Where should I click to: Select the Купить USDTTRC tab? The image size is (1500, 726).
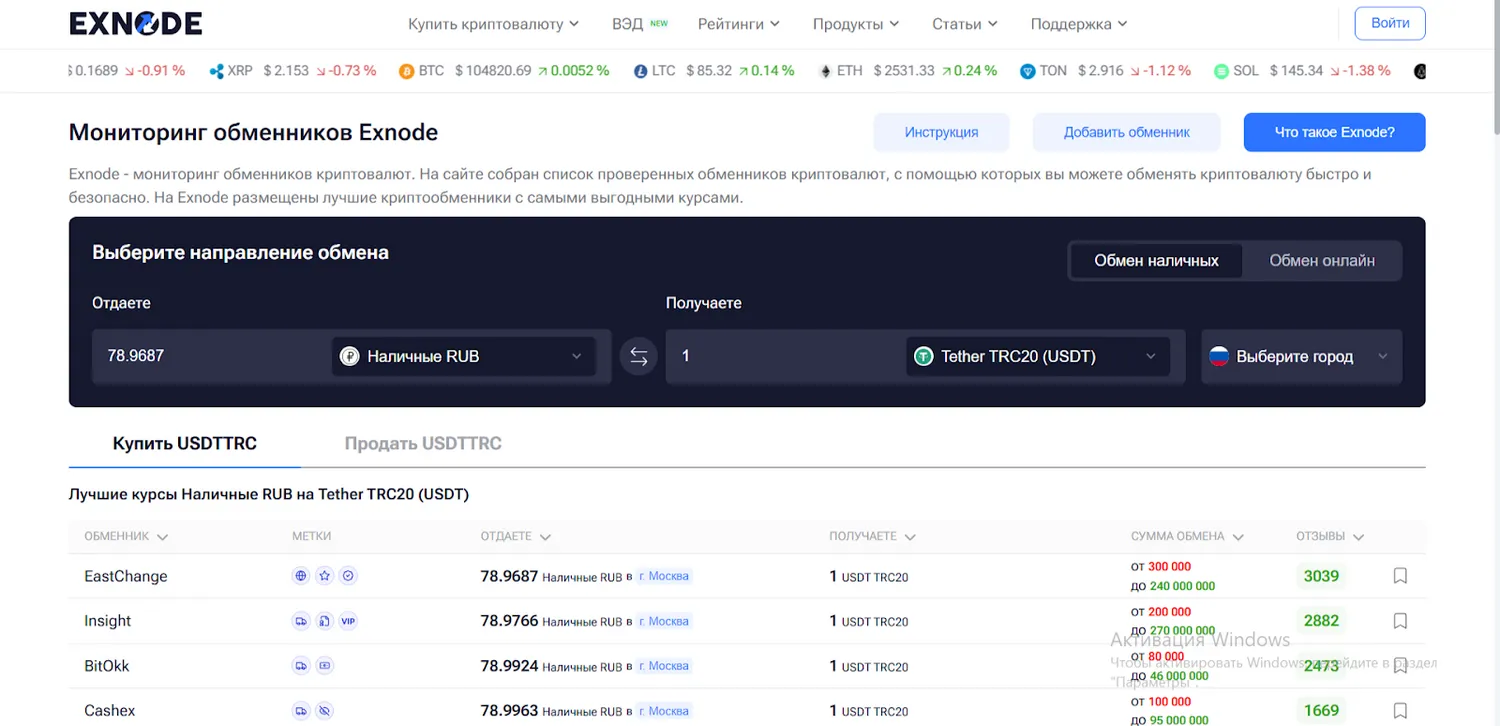tap(185, 443)
